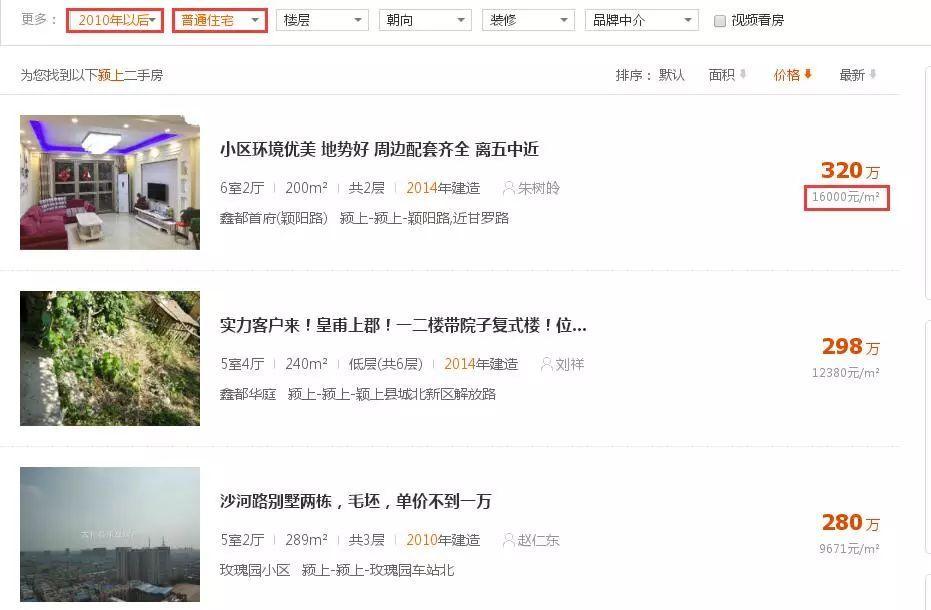Open the 普通住宅 property type dropdown
This screenshot has width=931, height=610.
tap(220, 20)
